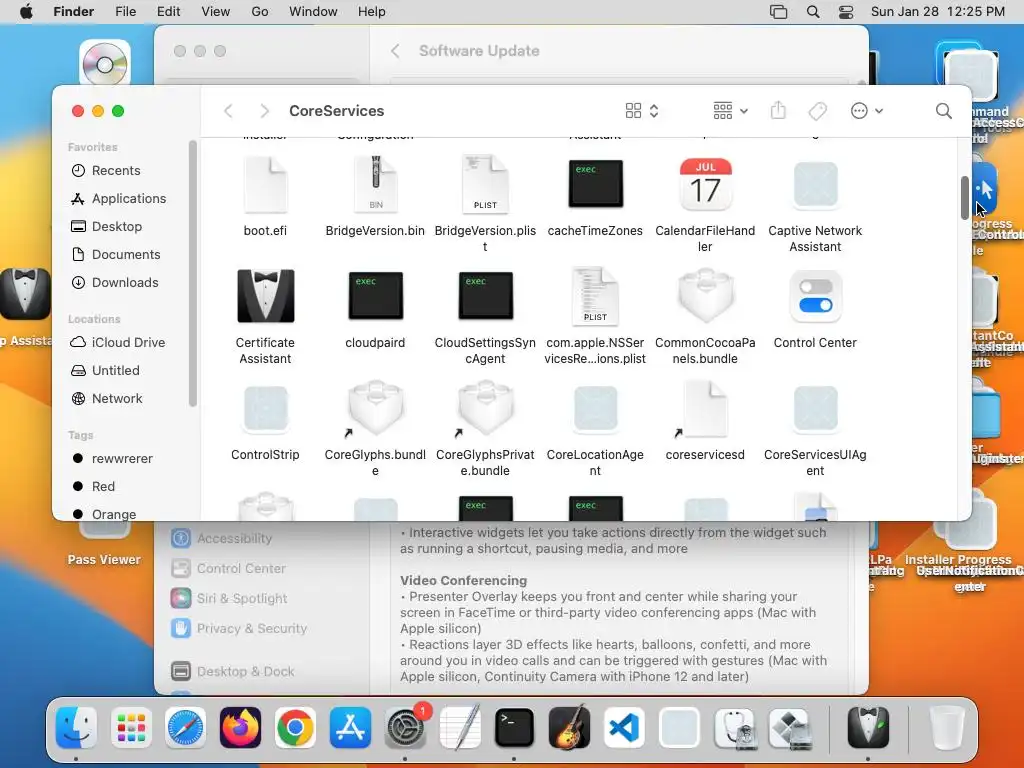Open Firefox from the Dock
The height and width of the screenshot is (768, 1024).
click(240, 727)
